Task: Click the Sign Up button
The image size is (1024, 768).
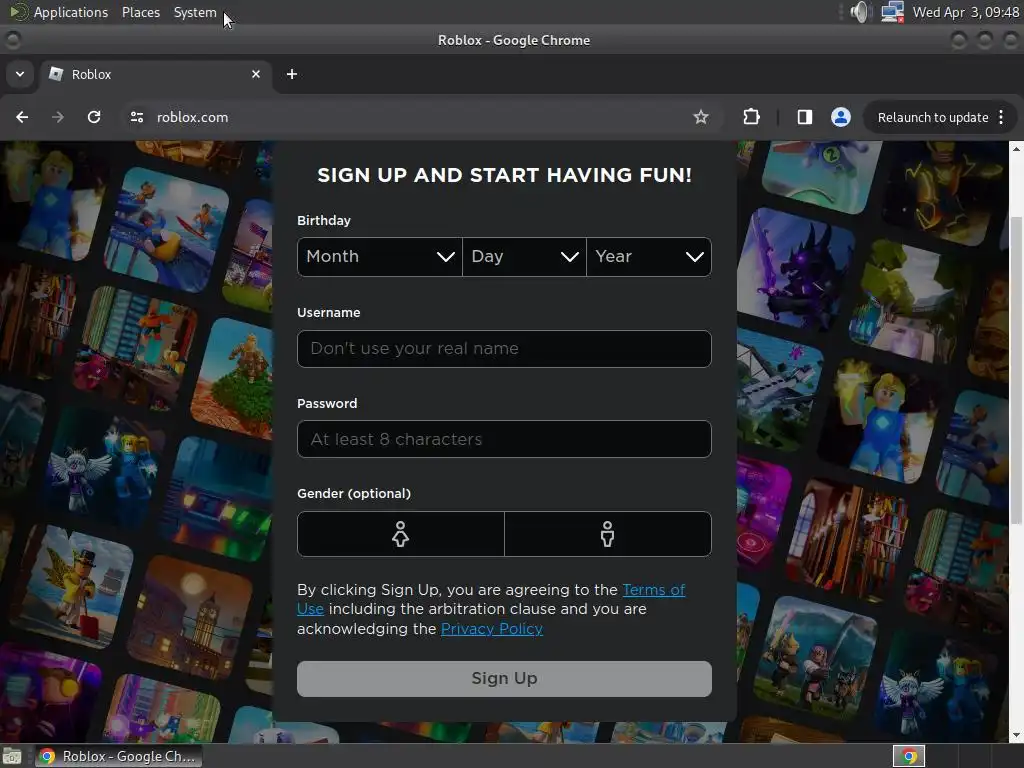Action: tap(504, 679)
